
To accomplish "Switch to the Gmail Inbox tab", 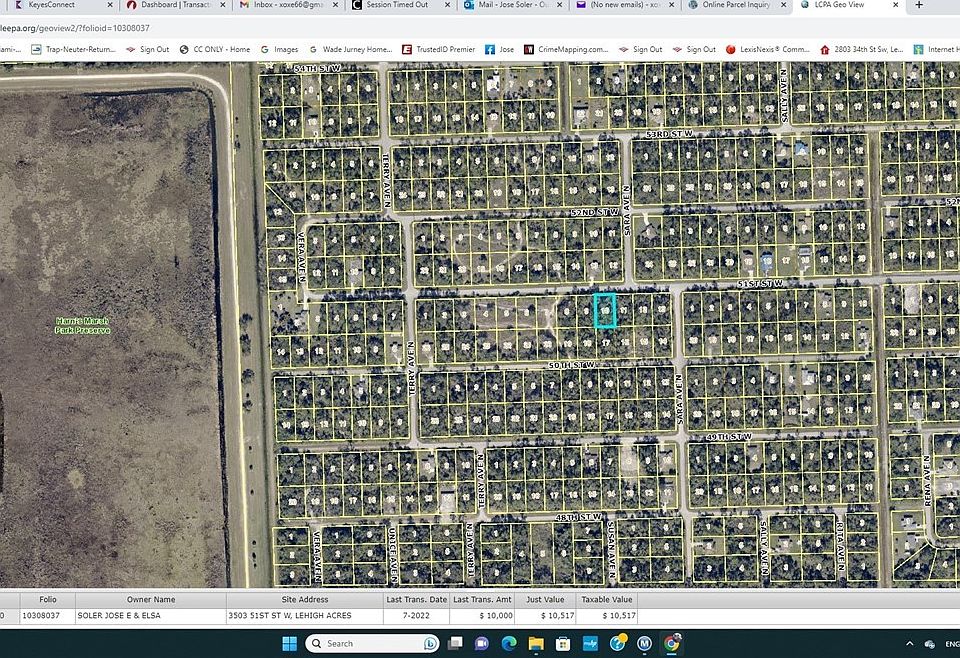I will pos(288,5).
